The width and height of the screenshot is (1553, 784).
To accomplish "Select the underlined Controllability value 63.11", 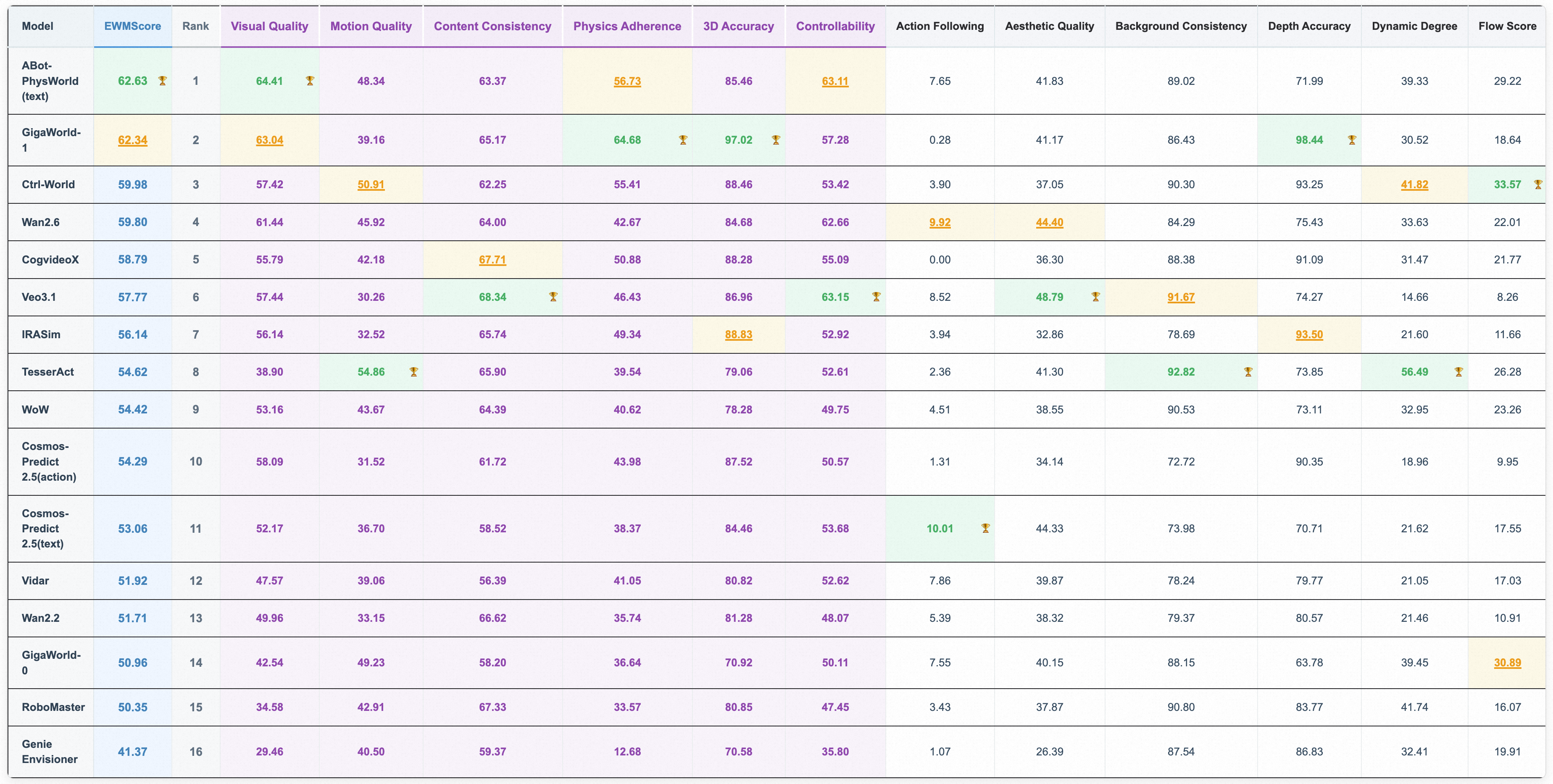I will pyautogui.click(x=835, y=81).
